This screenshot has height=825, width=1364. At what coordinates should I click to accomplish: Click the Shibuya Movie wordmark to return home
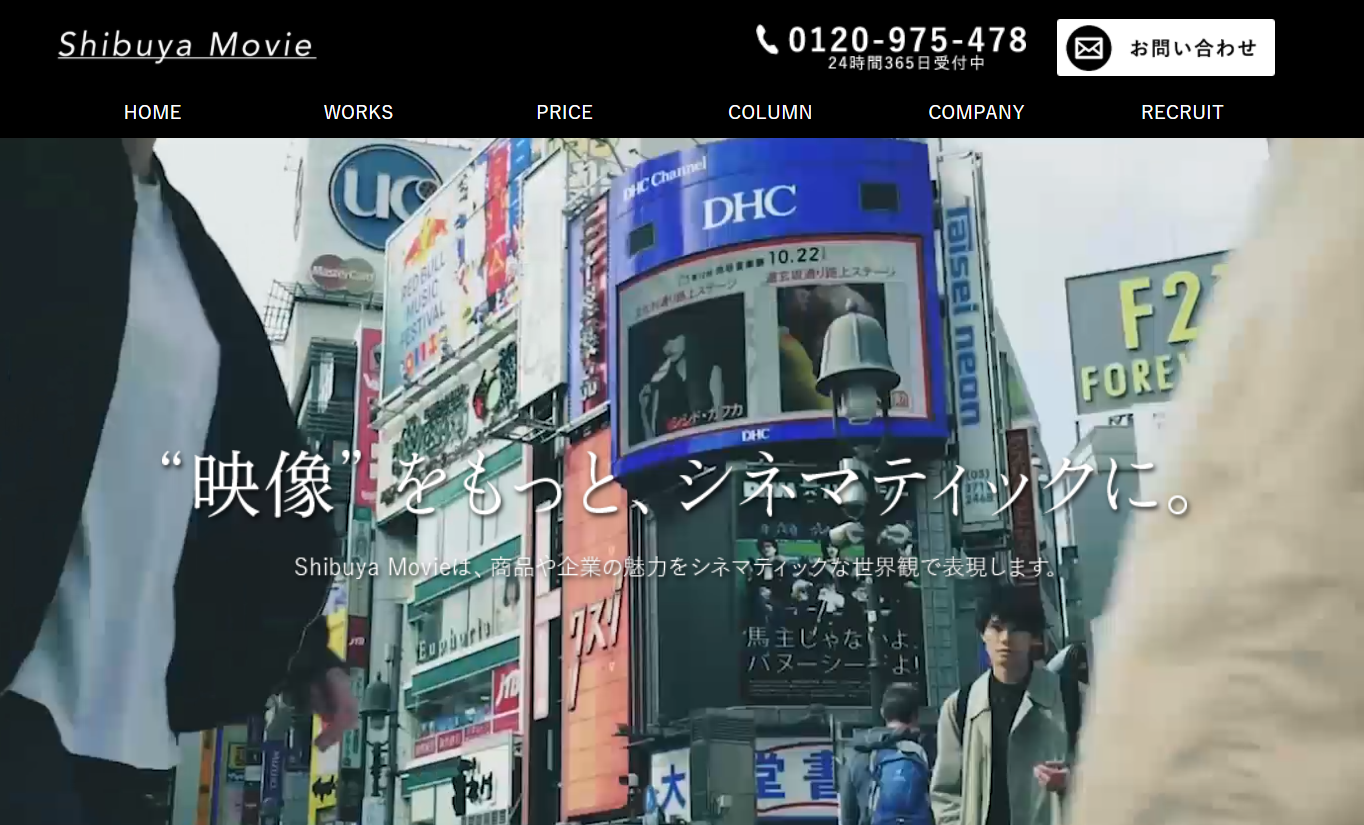[x=186, y=44]
